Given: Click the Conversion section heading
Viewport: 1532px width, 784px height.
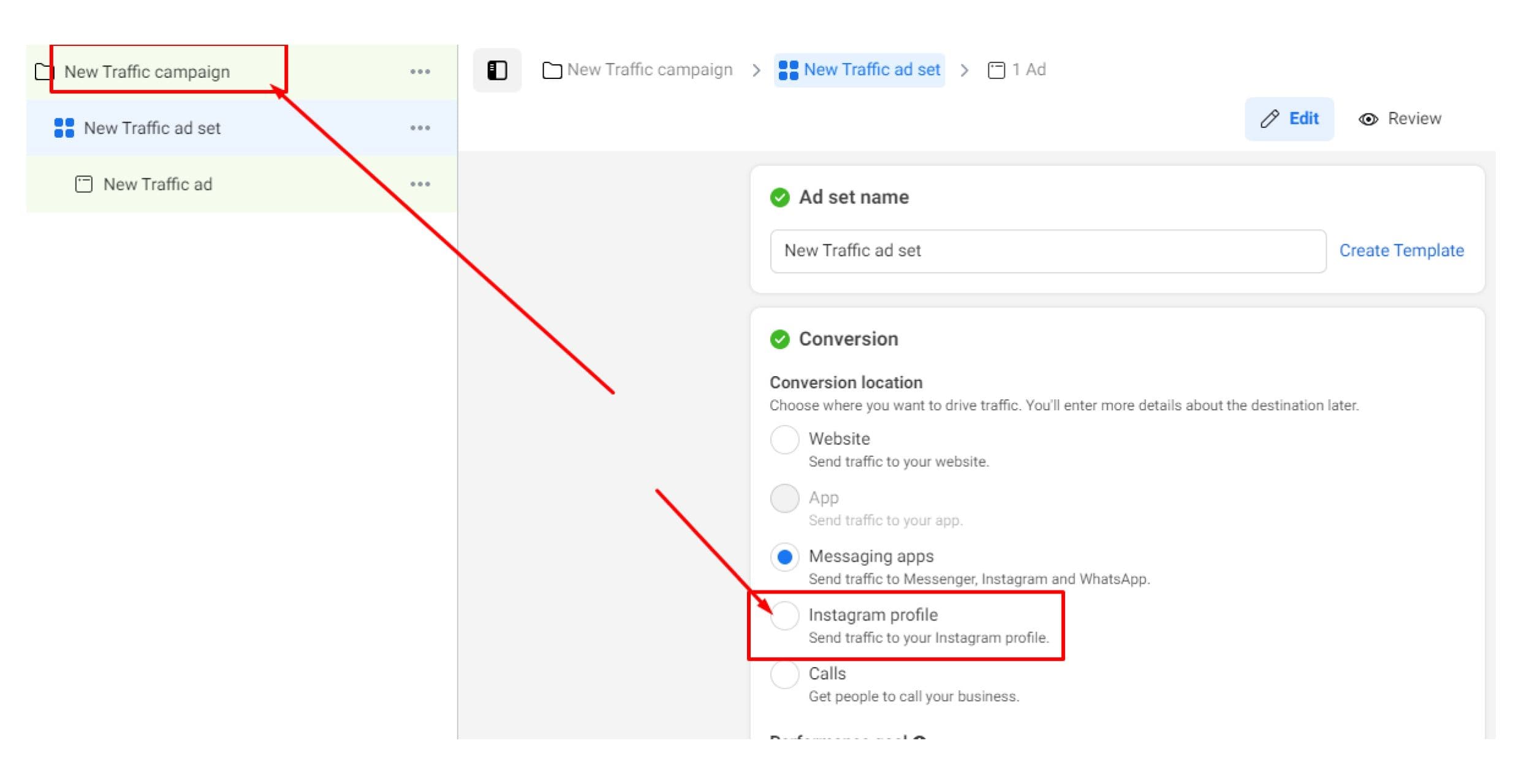Looking at the screenshot, I should [x=848, y=339].
